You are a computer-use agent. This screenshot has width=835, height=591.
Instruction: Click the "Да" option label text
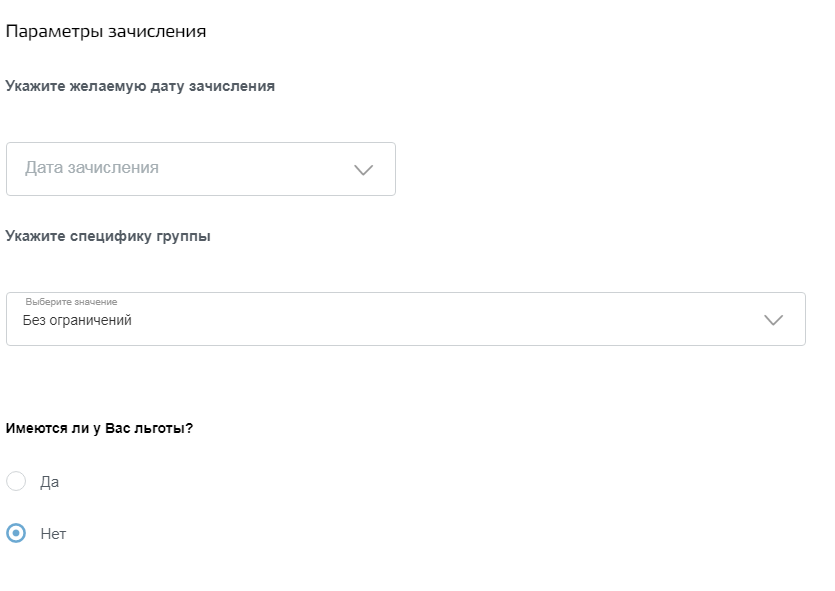[x=50, y=482]
